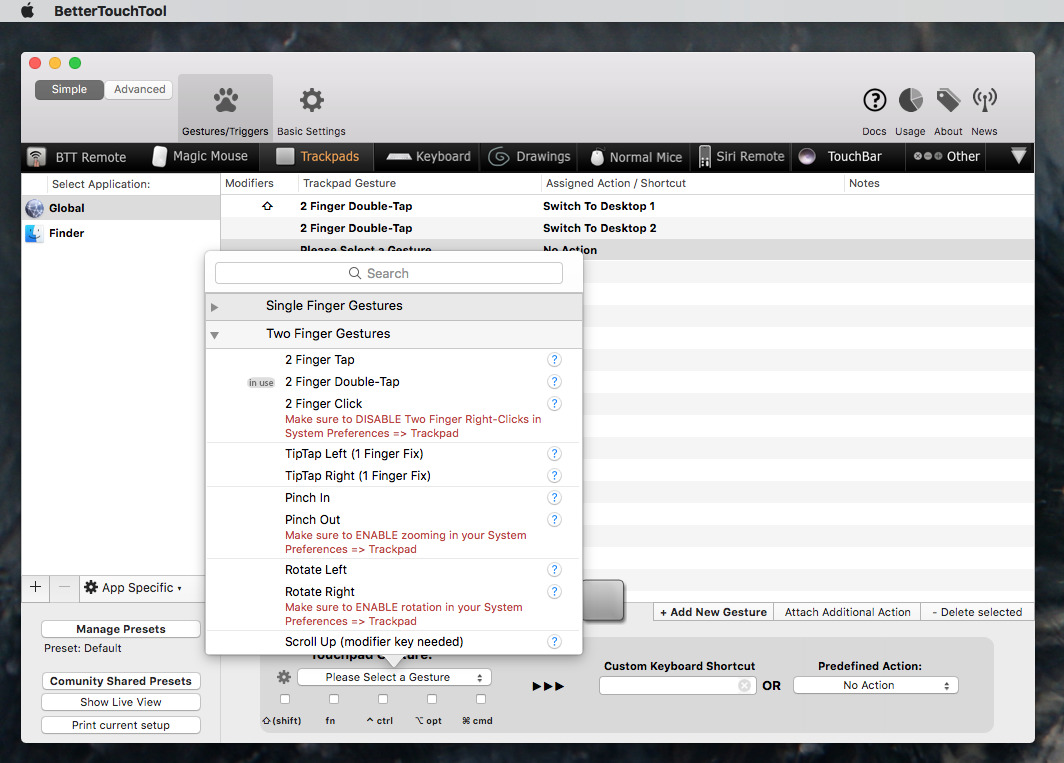Clear the custom keyboard shortcut field

click(x=744, y=686)
